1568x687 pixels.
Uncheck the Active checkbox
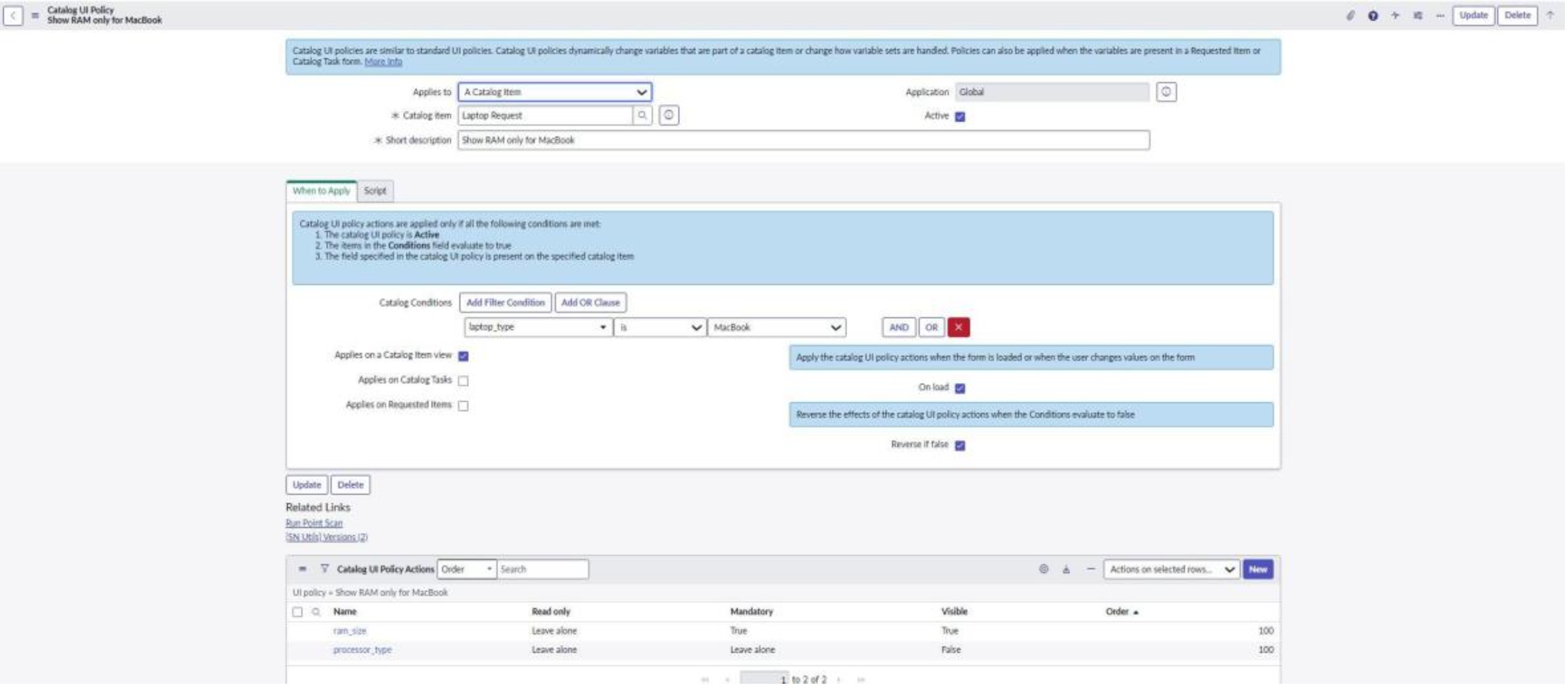pyautogui.click(x=960, y=117)
